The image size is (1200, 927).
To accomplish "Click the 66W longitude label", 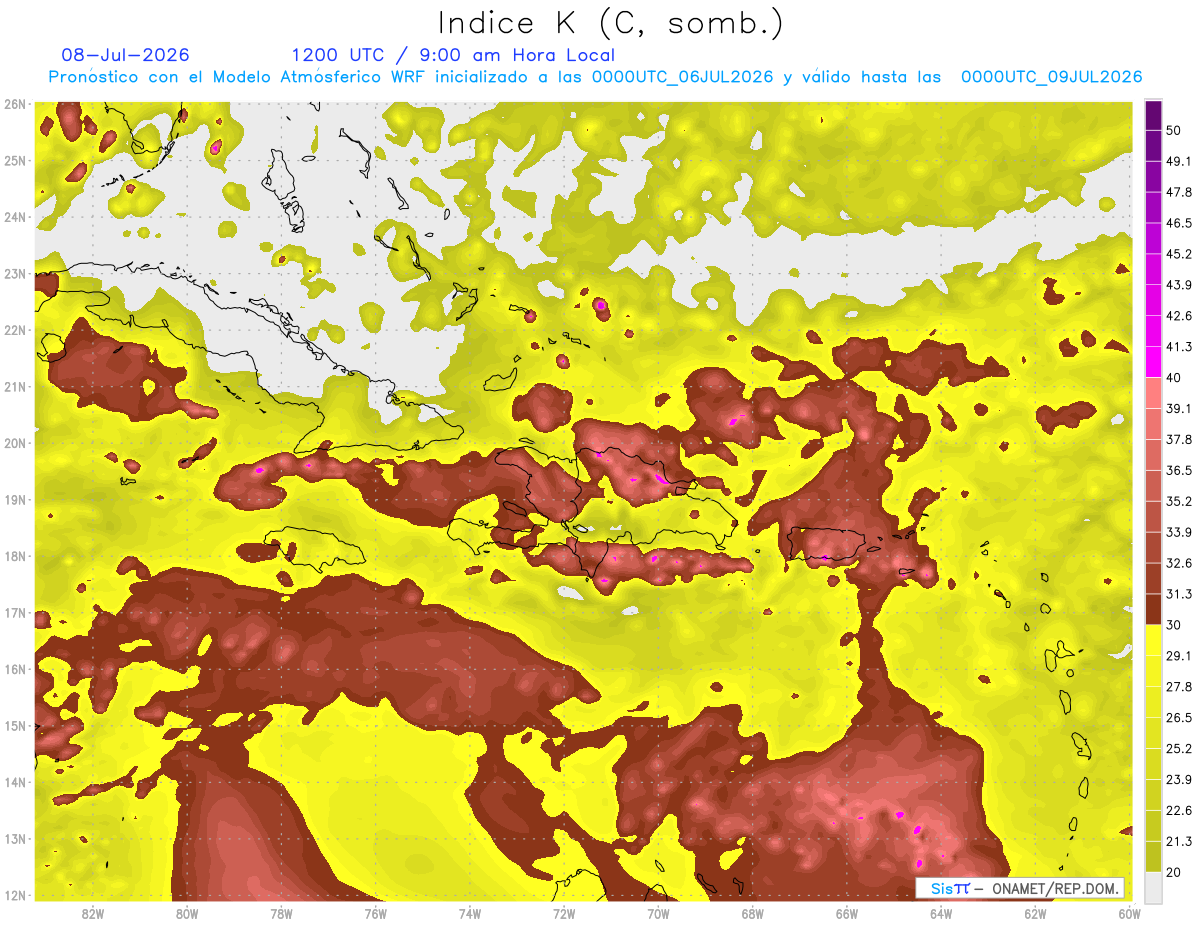I will pyautogui.click(x=847, y=914).
